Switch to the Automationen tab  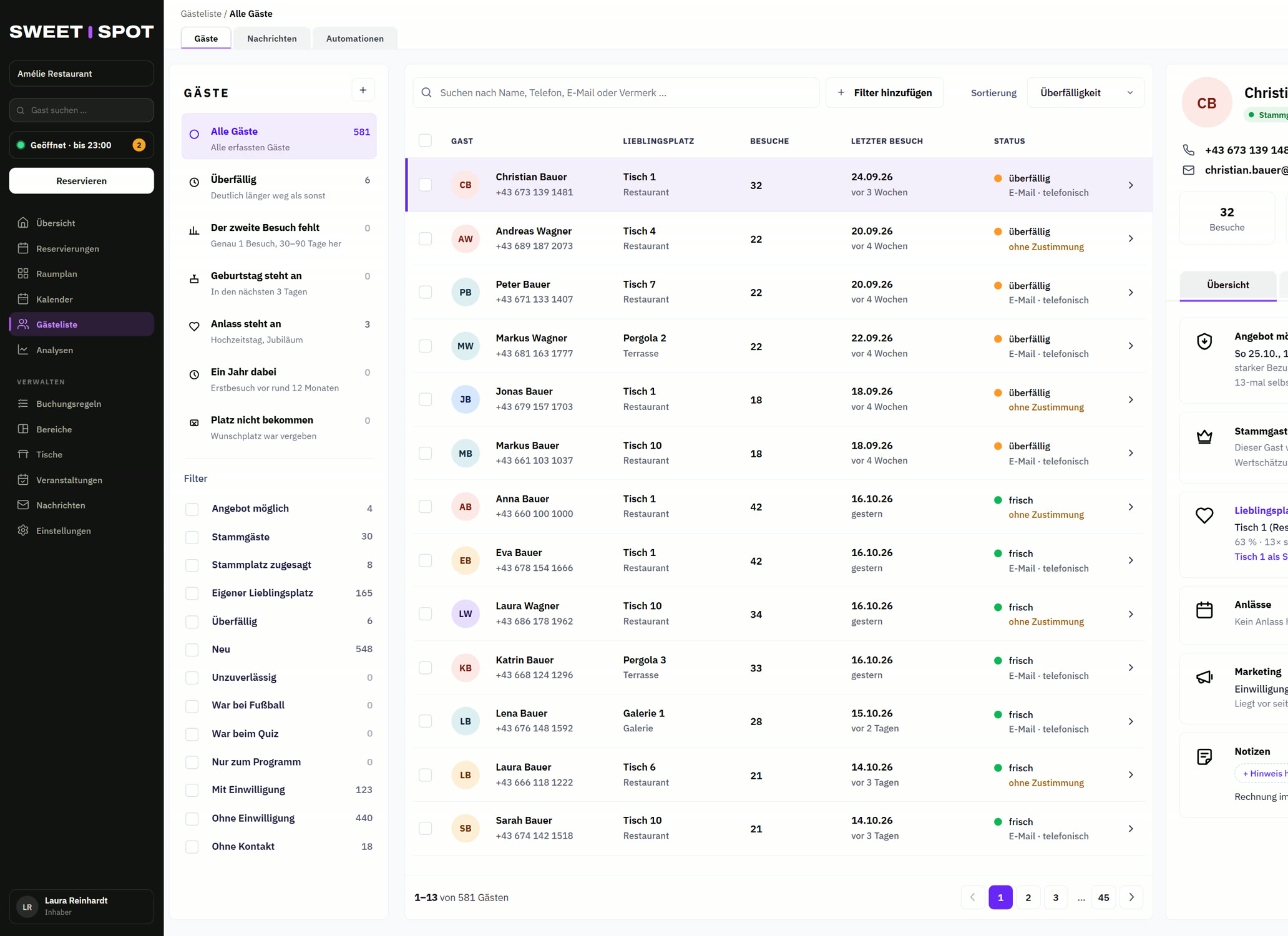pyautogui.click(x=355, y=39)
